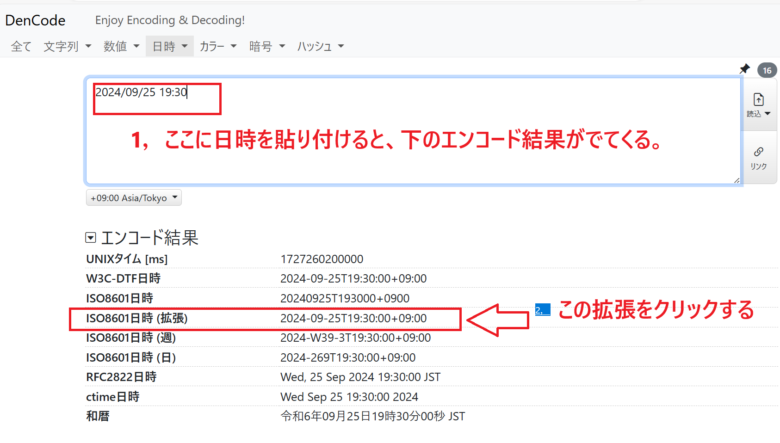This screenshot has height=443, width=780.
Task: Open the カラー menu
Action: (218, 46)
